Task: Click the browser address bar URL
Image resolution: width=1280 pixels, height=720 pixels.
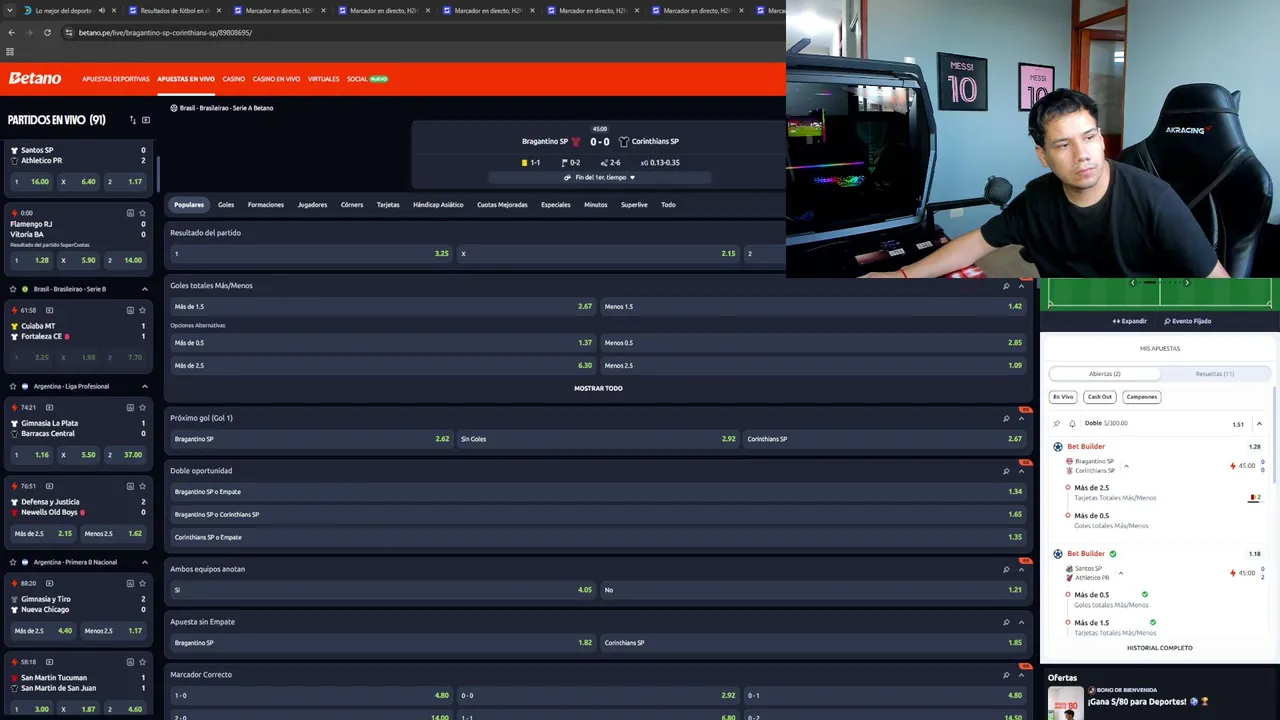Action: [165, 32]
